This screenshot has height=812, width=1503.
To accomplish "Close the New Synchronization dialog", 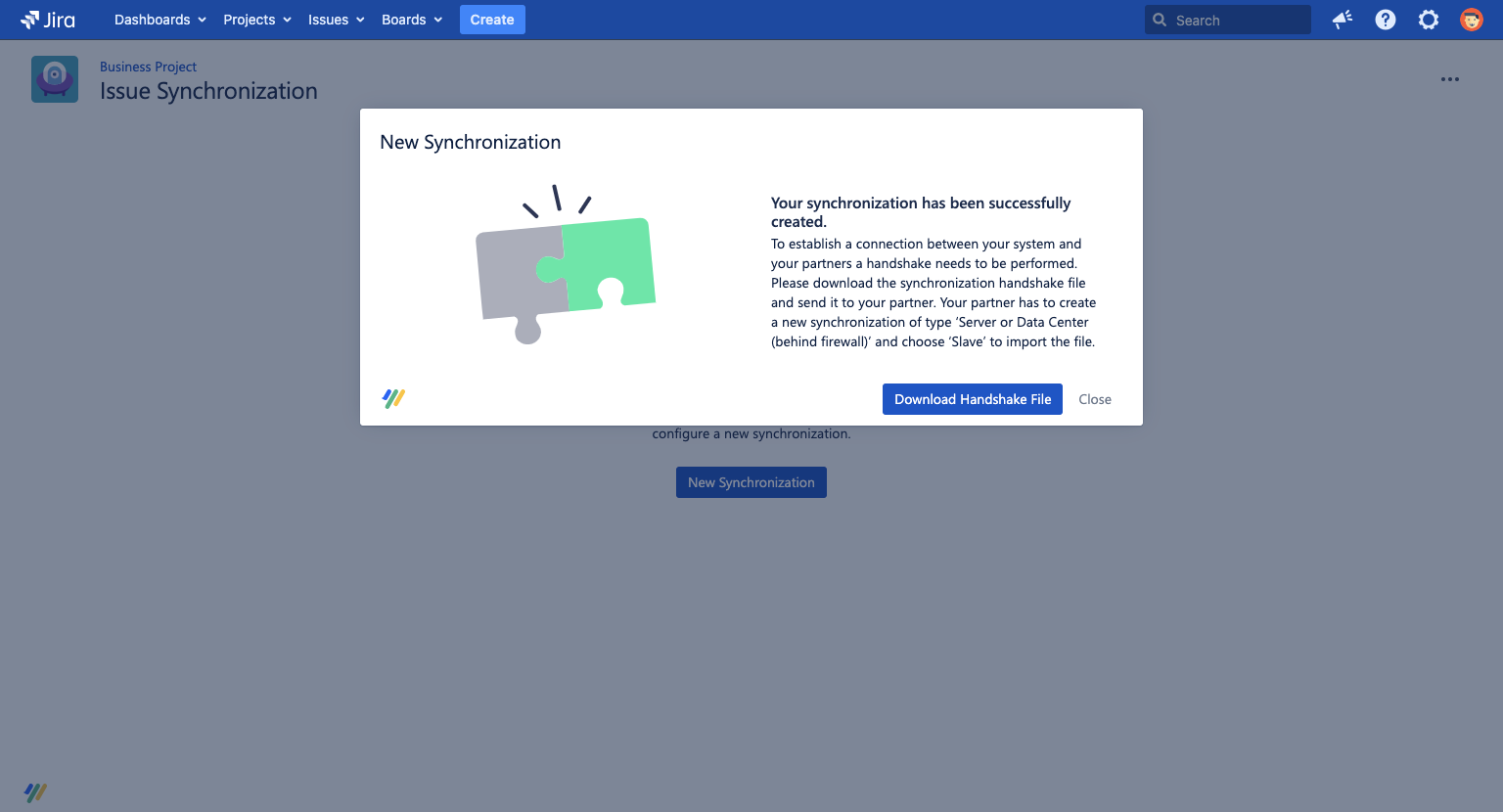I will 1094,399.
